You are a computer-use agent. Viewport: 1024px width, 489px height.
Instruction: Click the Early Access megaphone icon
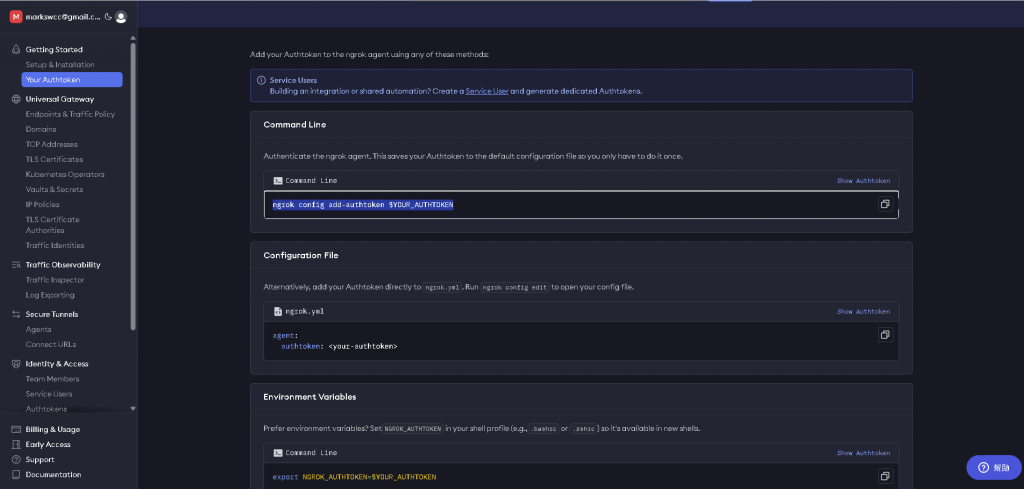pyautogui.click(x=16, y=444)
